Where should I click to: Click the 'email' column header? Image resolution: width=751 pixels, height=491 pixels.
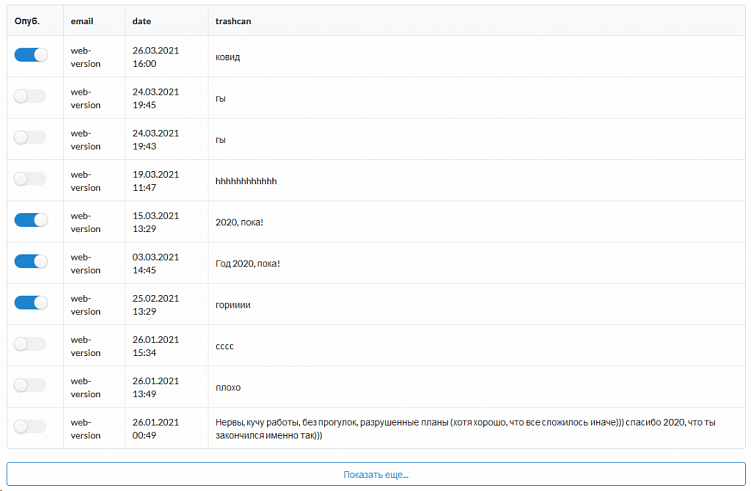(82, 20)
